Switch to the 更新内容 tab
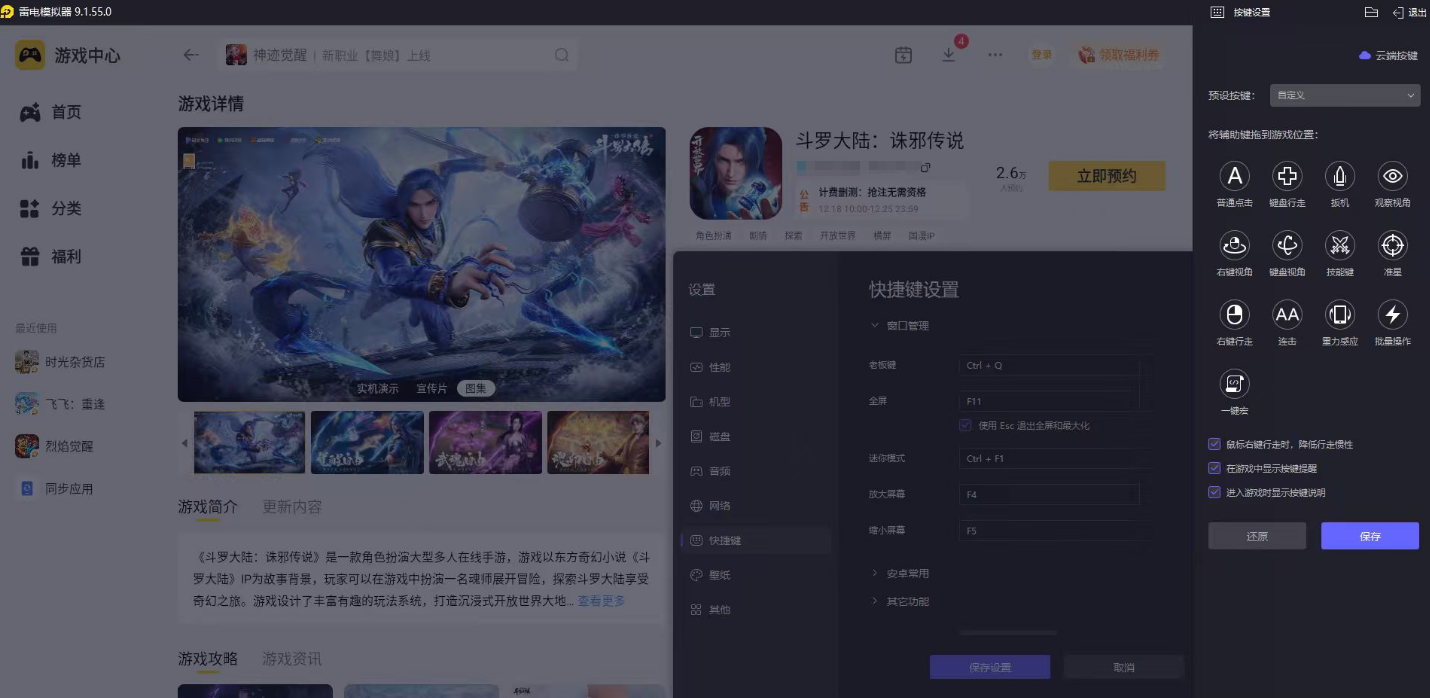Screen dimensions: 1430x698 pos(292,507)
